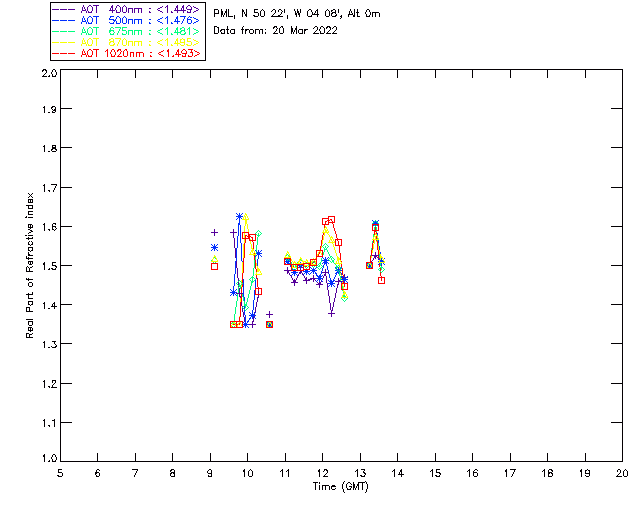
Task: Click the AOT 1020nm legend entry
Action: click(x=126, y=53)
